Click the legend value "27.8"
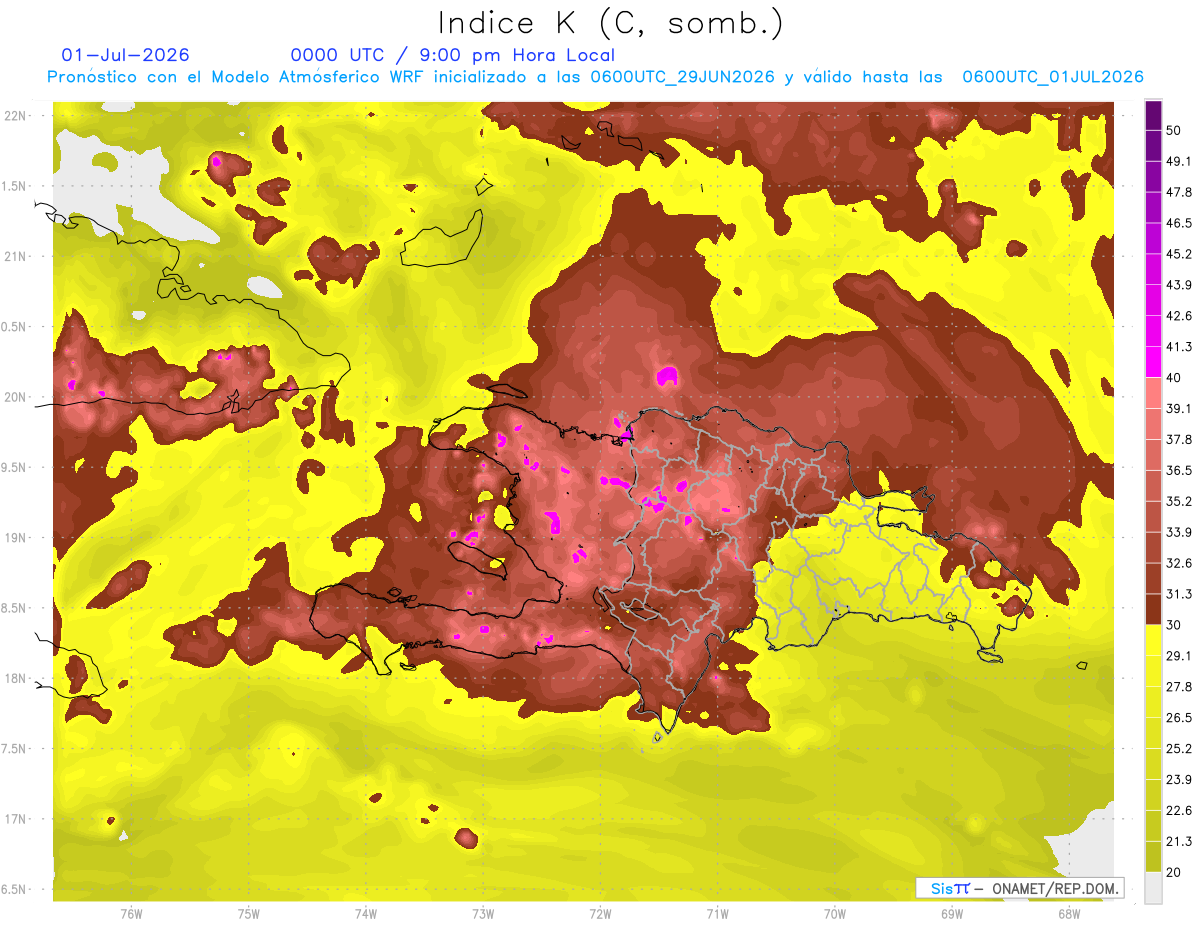1200x927 pixels. [1179, 687]
